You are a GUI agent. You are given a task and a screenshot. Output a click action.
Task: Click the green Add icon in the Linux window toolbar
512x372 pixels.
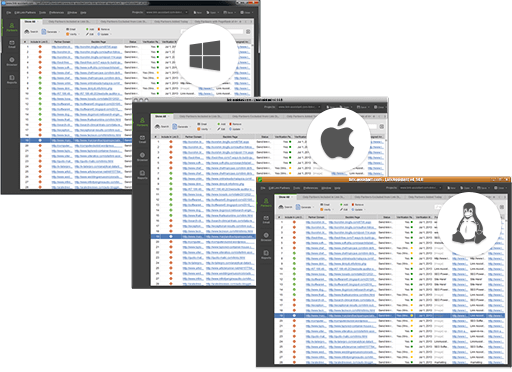(x=341, y=205)
